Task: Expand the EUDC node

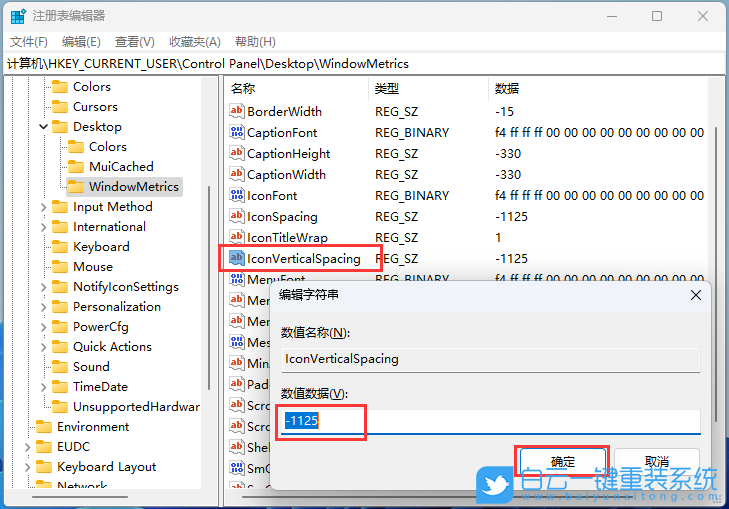Action: [x=27, y=447]
